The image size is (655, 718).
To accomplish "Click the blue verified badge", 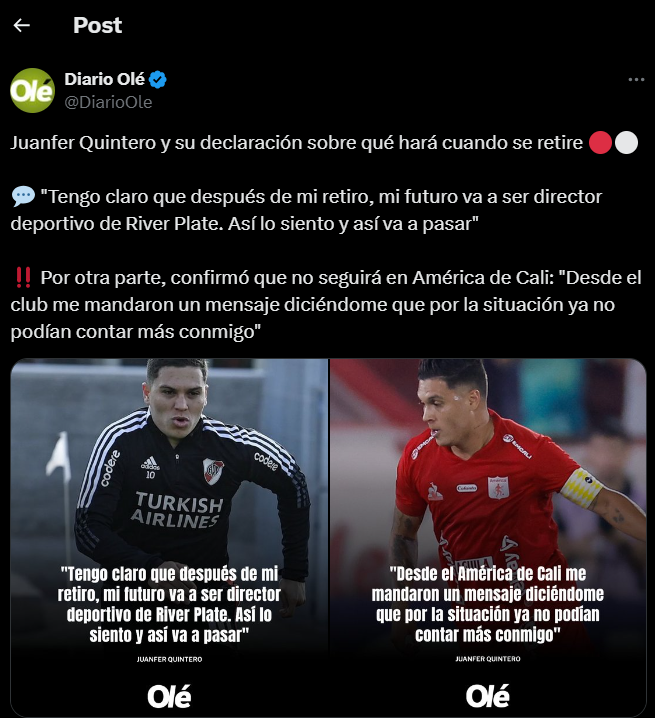I will point(158,80).
